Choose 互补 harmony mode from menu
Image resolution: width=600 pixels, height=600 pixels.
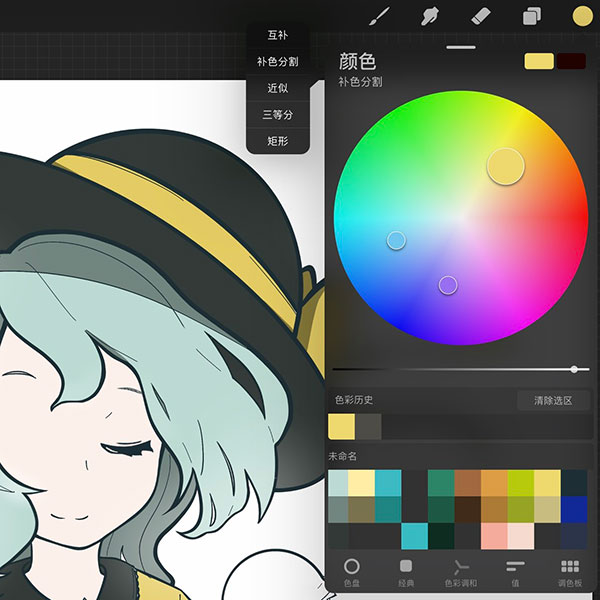coord(277,35)
